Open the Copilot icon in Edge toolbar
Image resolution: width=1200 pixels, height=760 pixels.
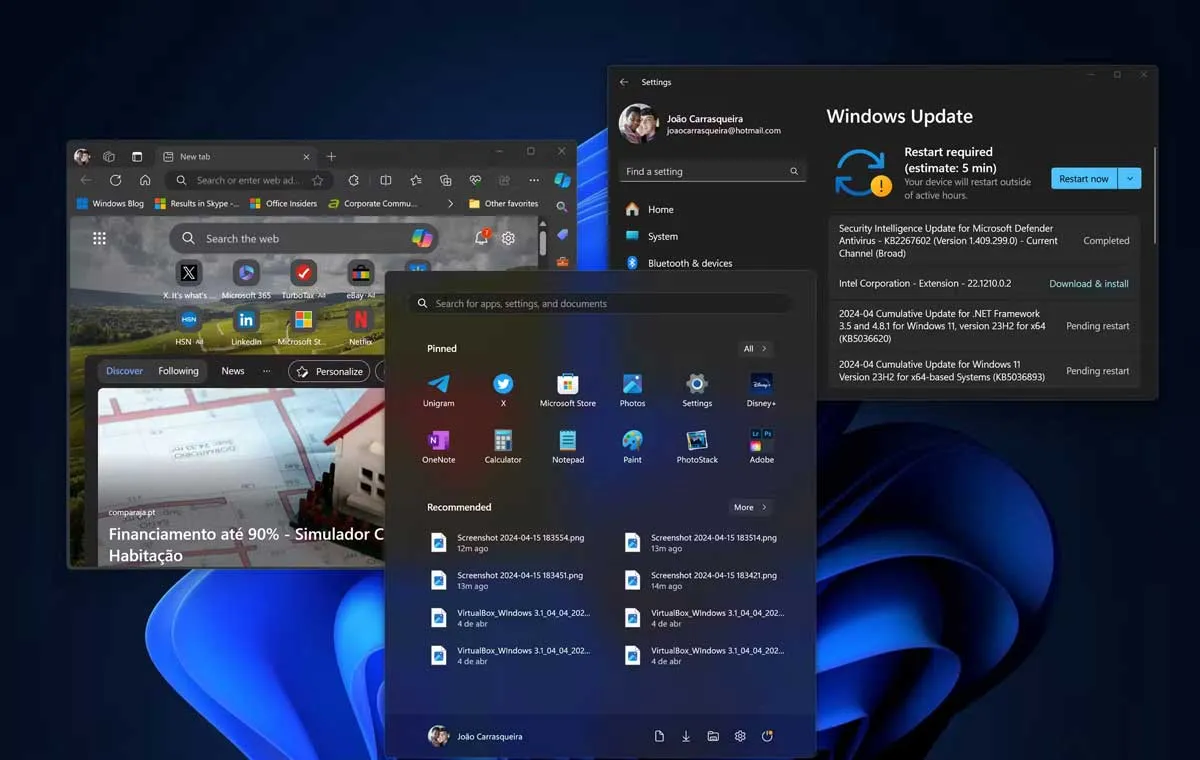click(563, 180)
